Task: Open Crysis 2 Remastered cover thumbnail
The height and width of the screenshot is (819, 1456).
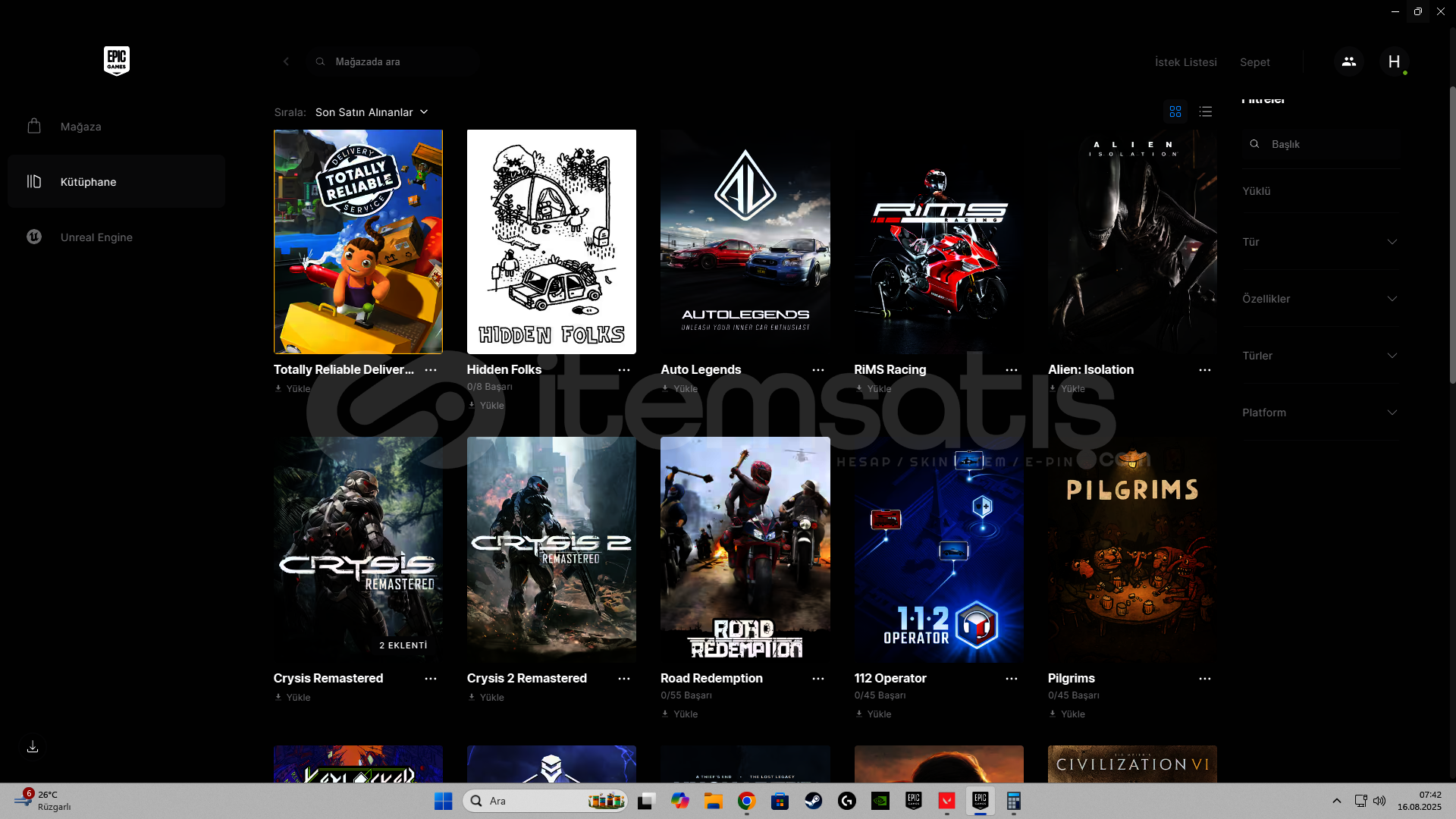Action: (x=551, y=549)
